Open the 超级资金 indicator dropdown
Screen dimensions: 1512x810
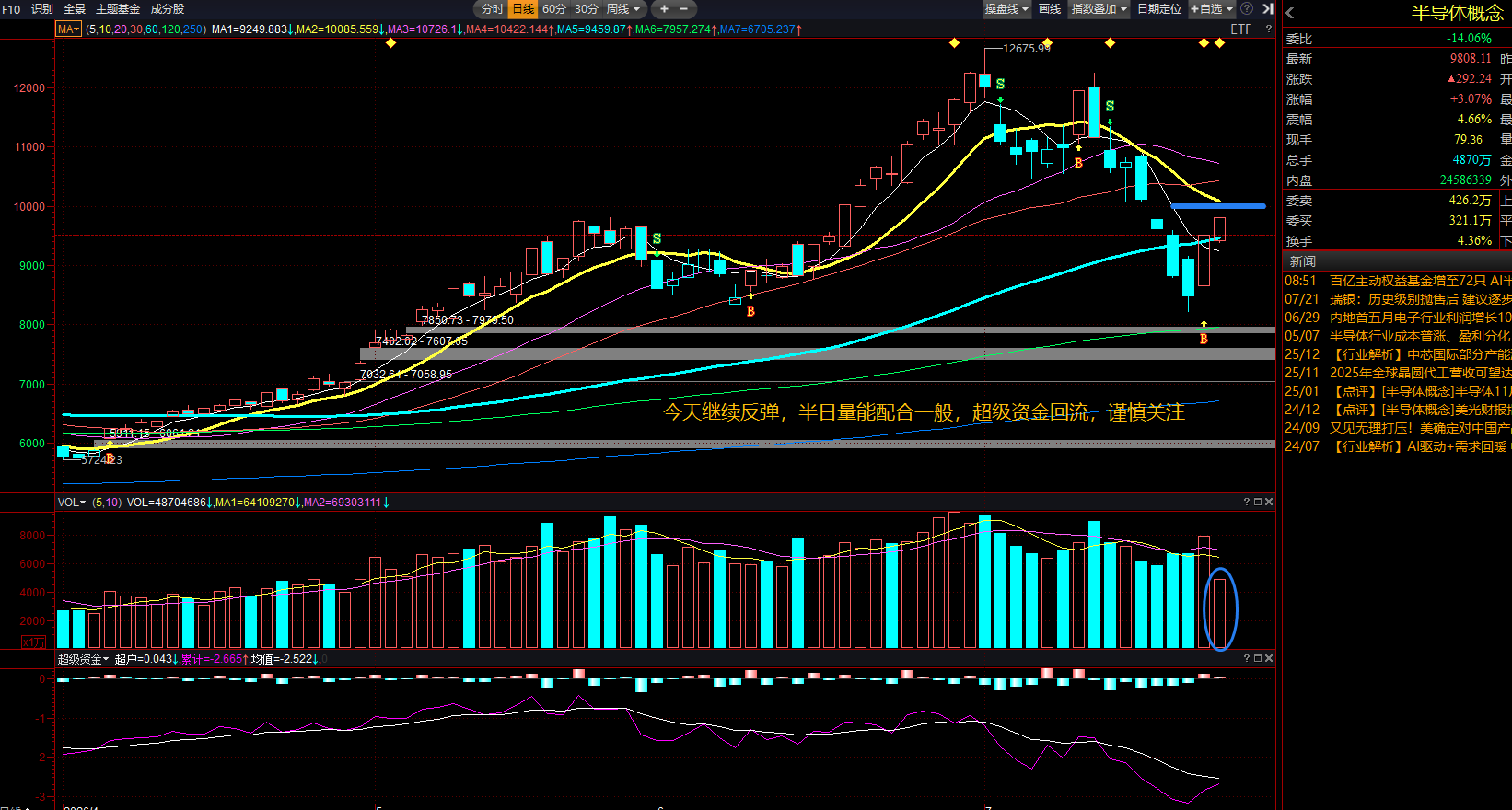83,659
